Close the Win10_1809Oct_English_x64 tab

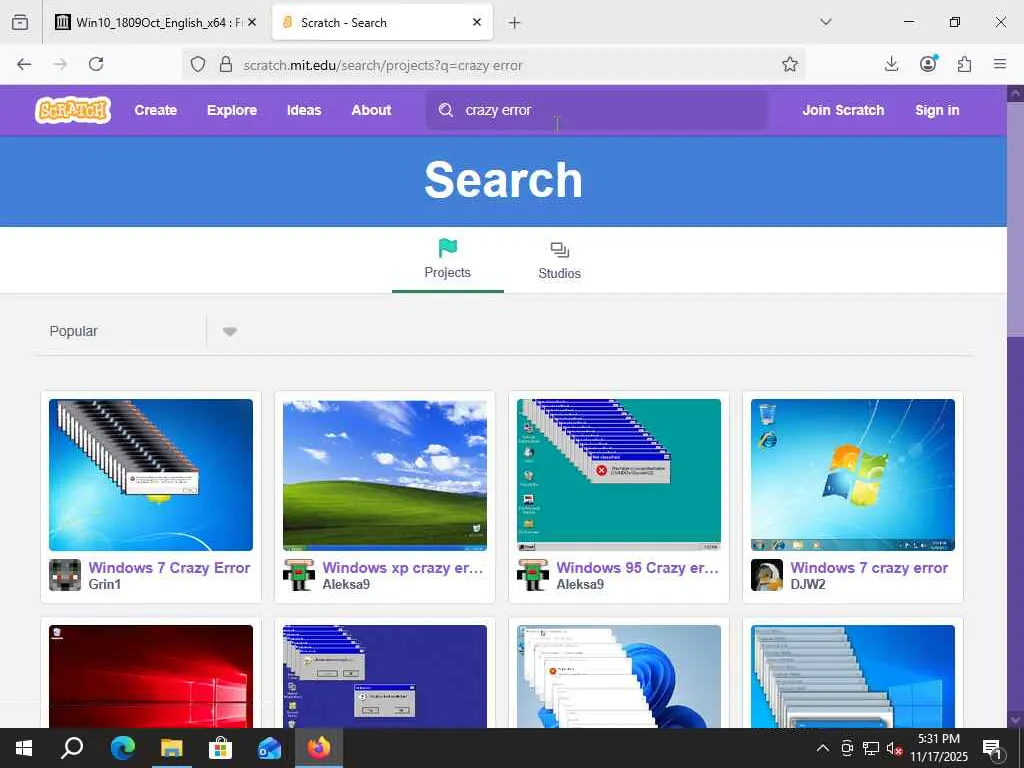pos(252,22)
